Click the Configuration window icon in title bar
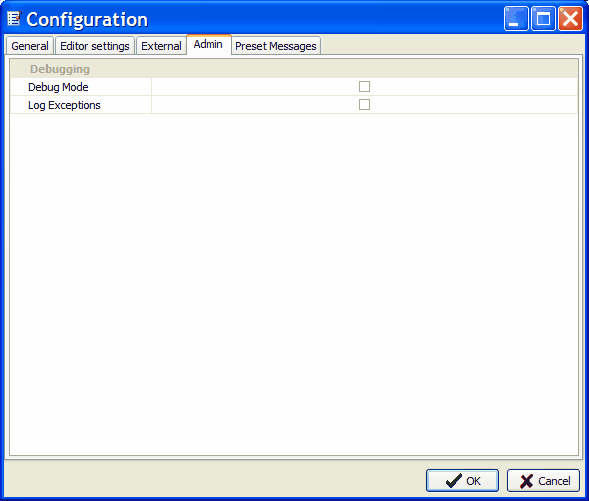The width and height of the screenshot is (589, 501). [14, 18]
